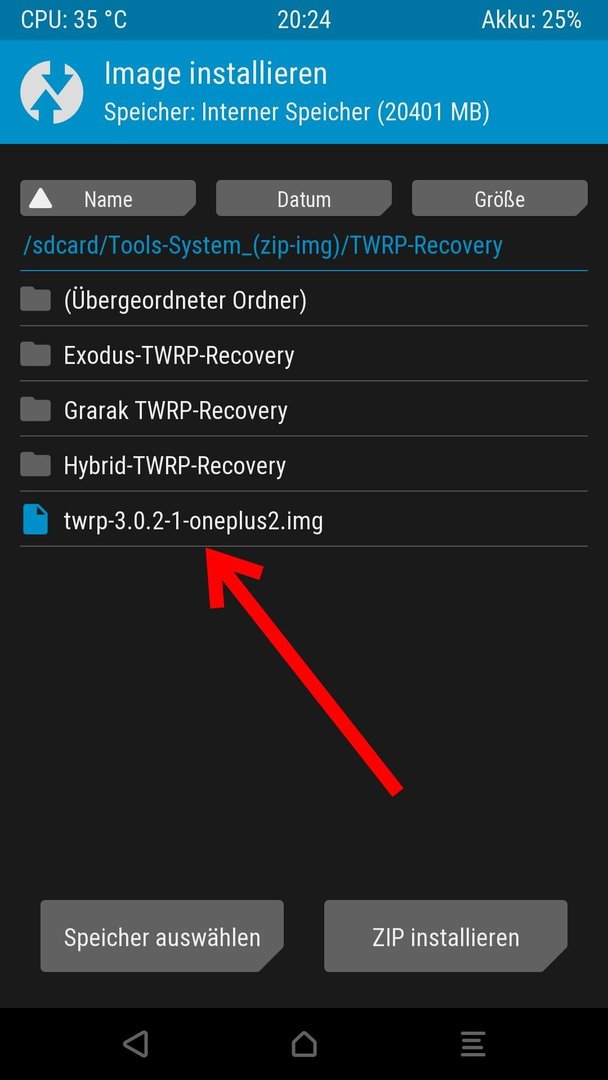Open the Hybrid-TWRP-Recovery folder
Viewport: 608px width, 1080px height.
click(x=304, y=465)
